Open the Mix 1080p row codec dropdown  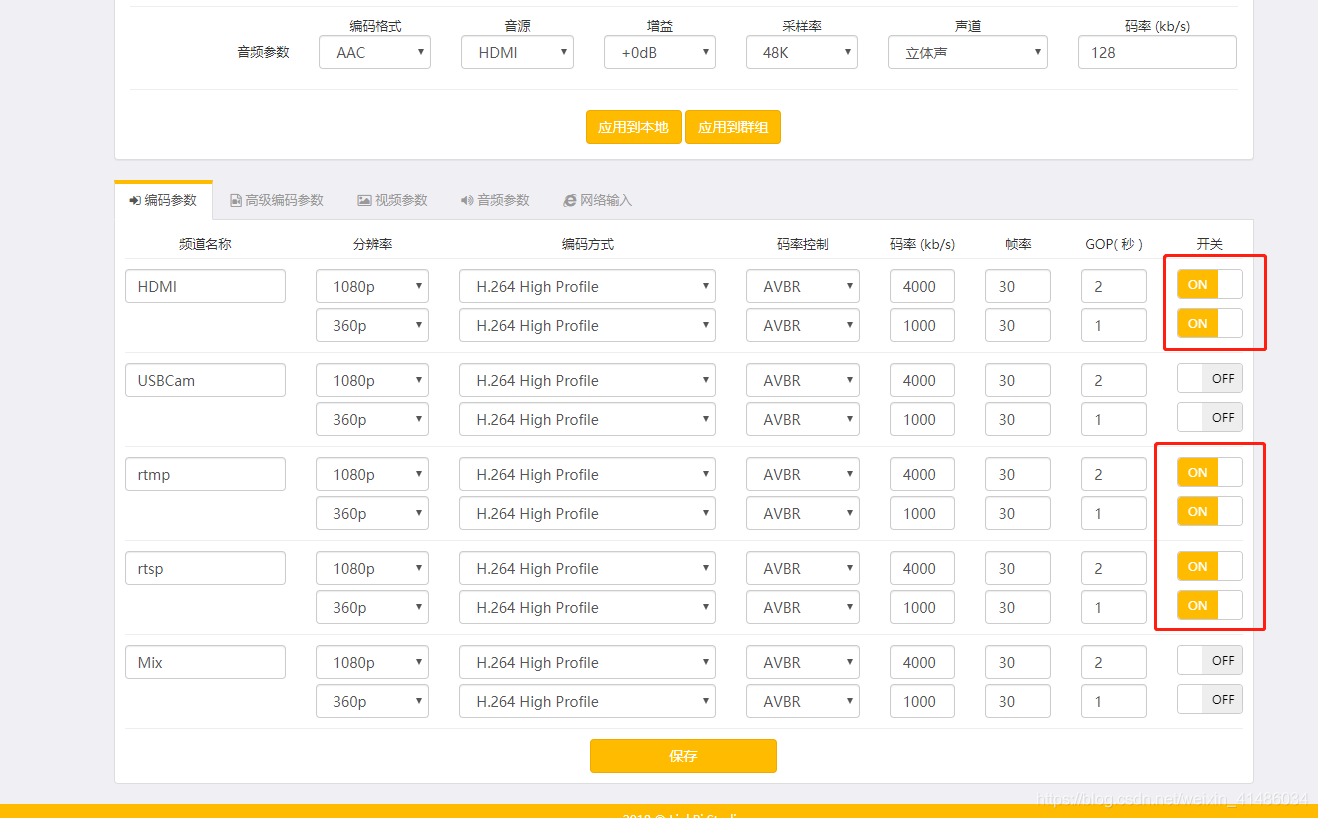587,662
